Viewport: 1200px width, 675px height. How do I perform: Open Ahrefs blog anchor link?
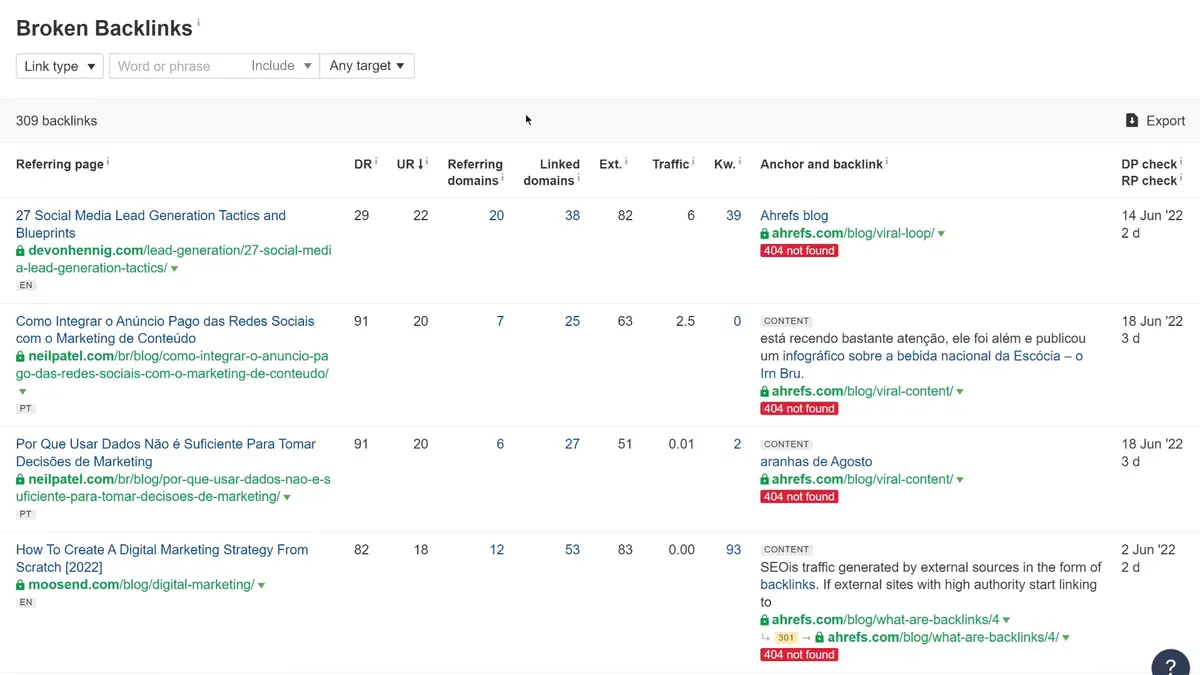[x=794, y=215]
